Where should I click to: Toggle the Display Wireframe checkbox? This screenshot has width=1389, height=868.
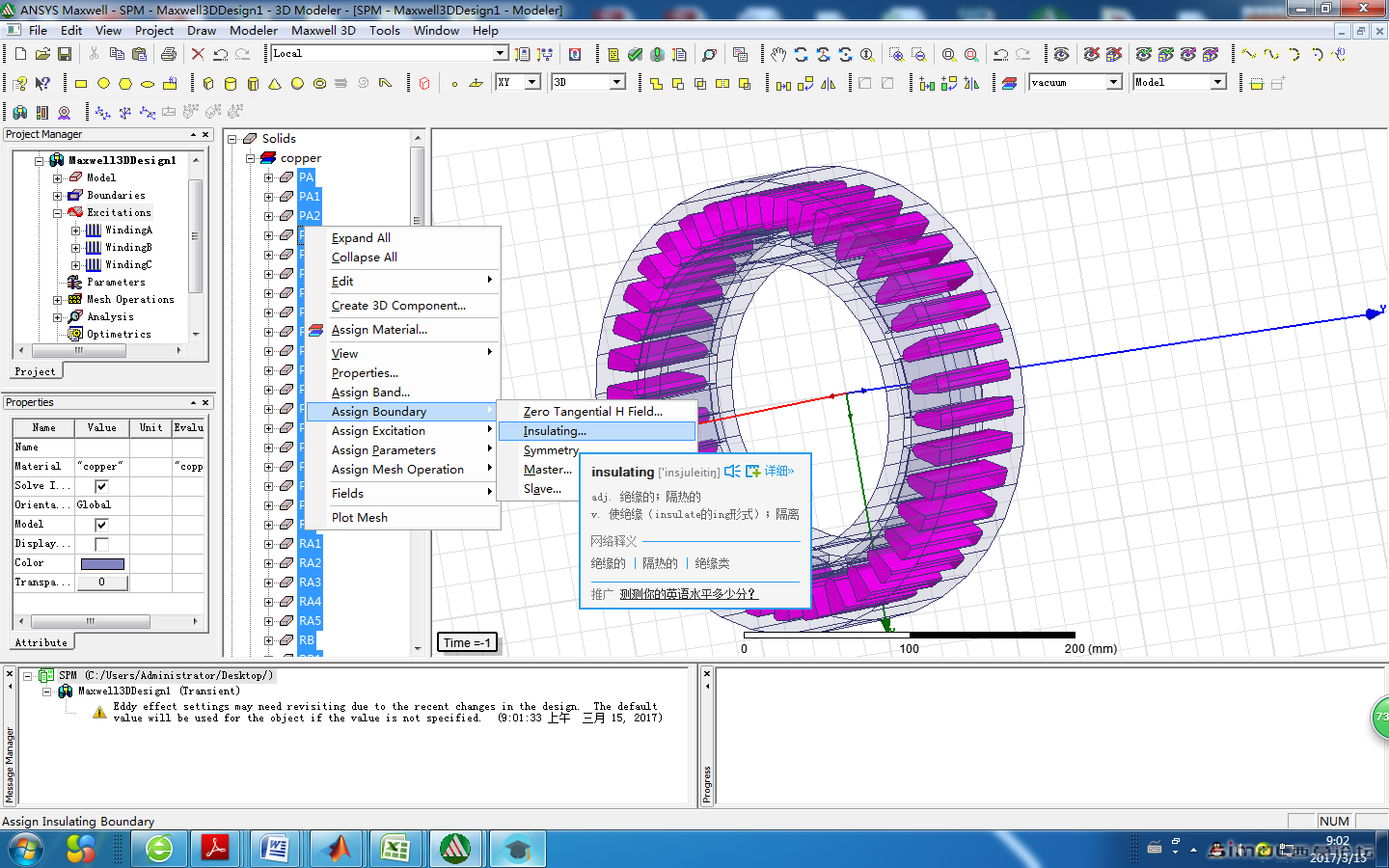click(101, 544)
